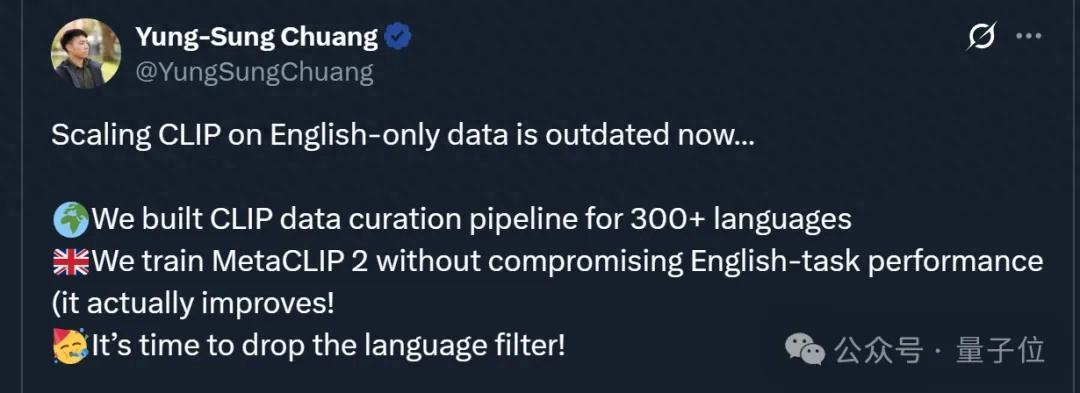Click 'English-task performance' at the line end
Screen dimensions: 1080x393
click(864, 262)
